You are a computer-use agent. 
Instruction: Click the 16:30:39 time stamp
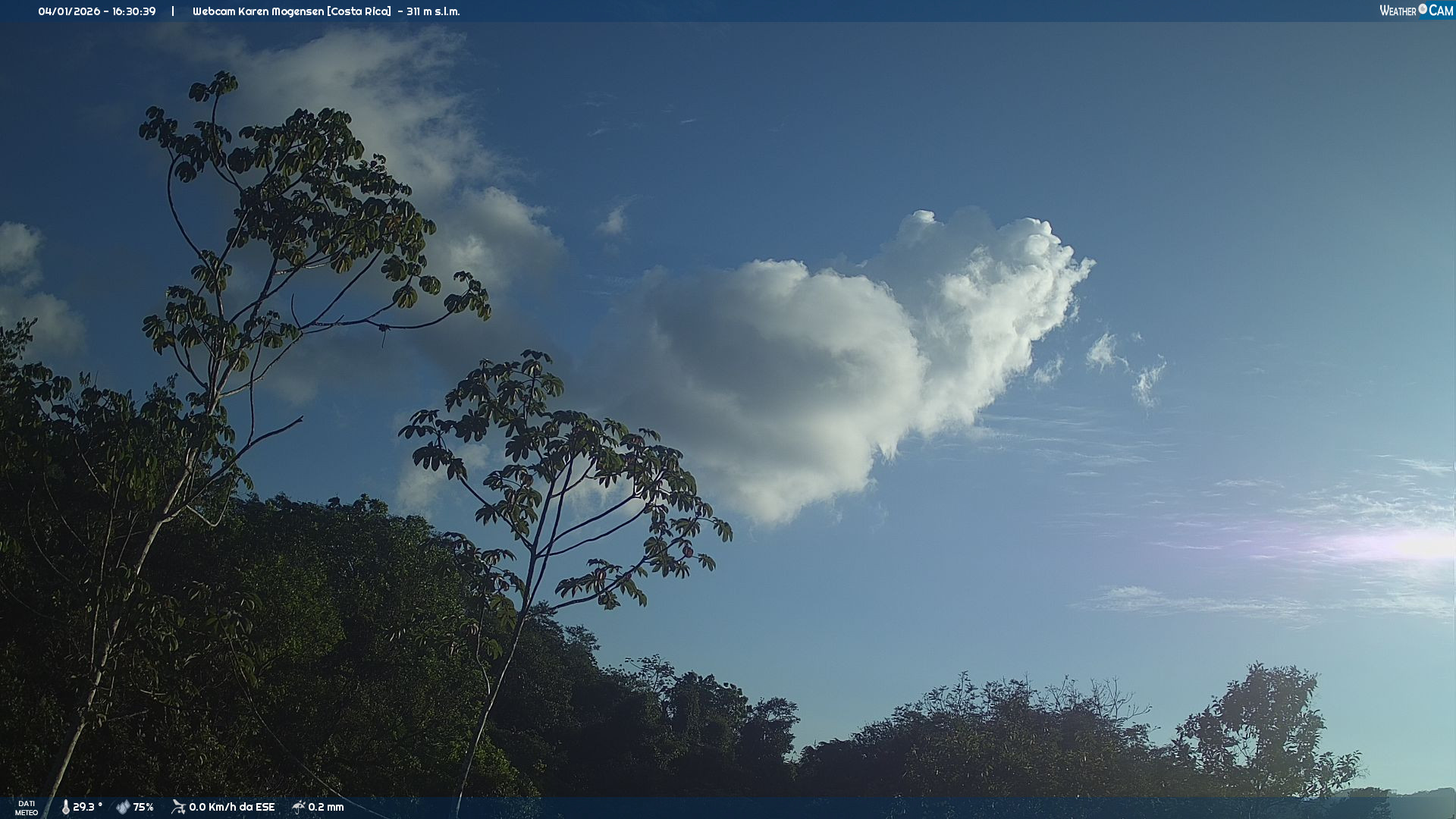pyautogui.click(x=133, y=11)
